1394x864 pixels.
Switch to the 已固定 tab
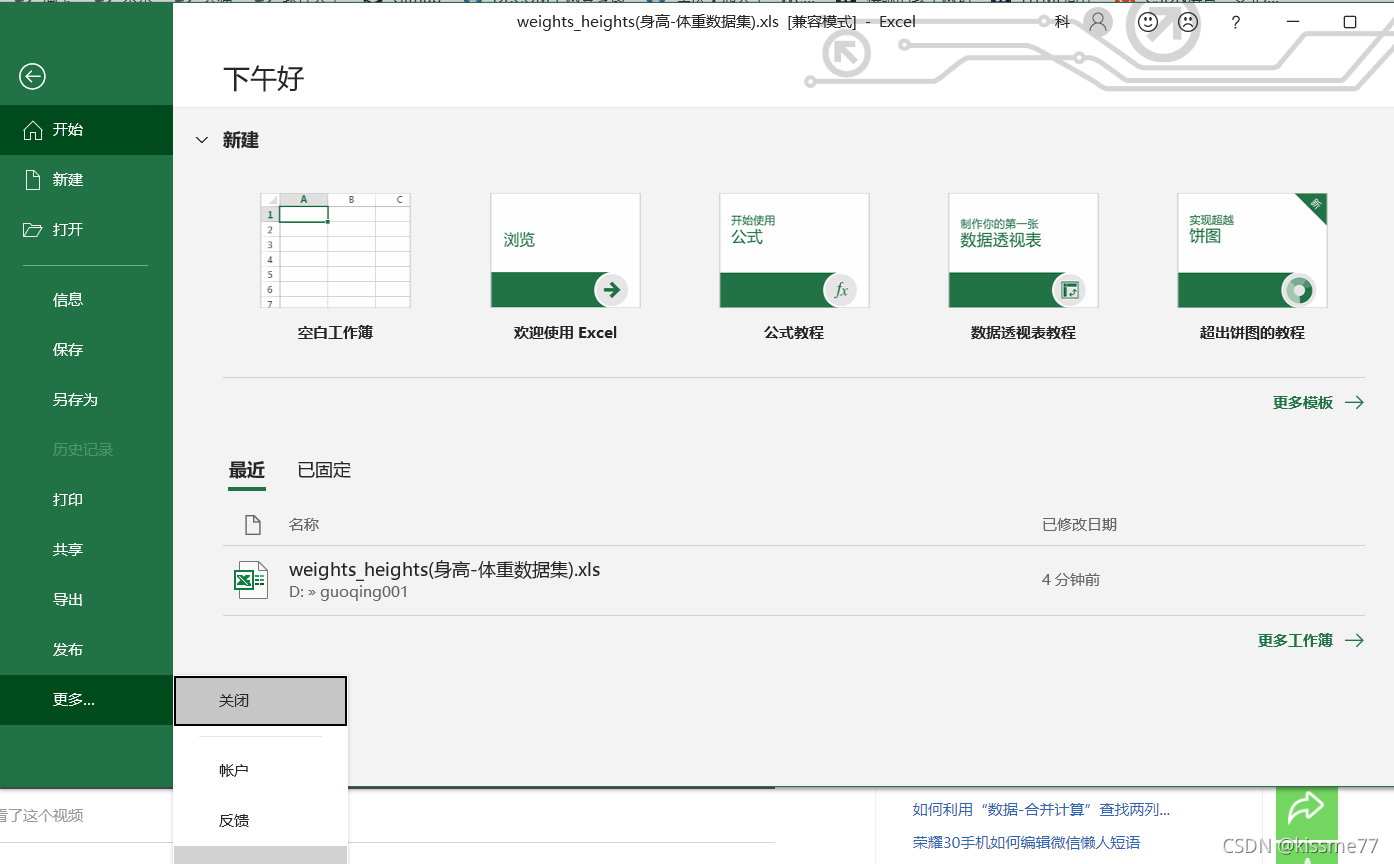[323, 470]
